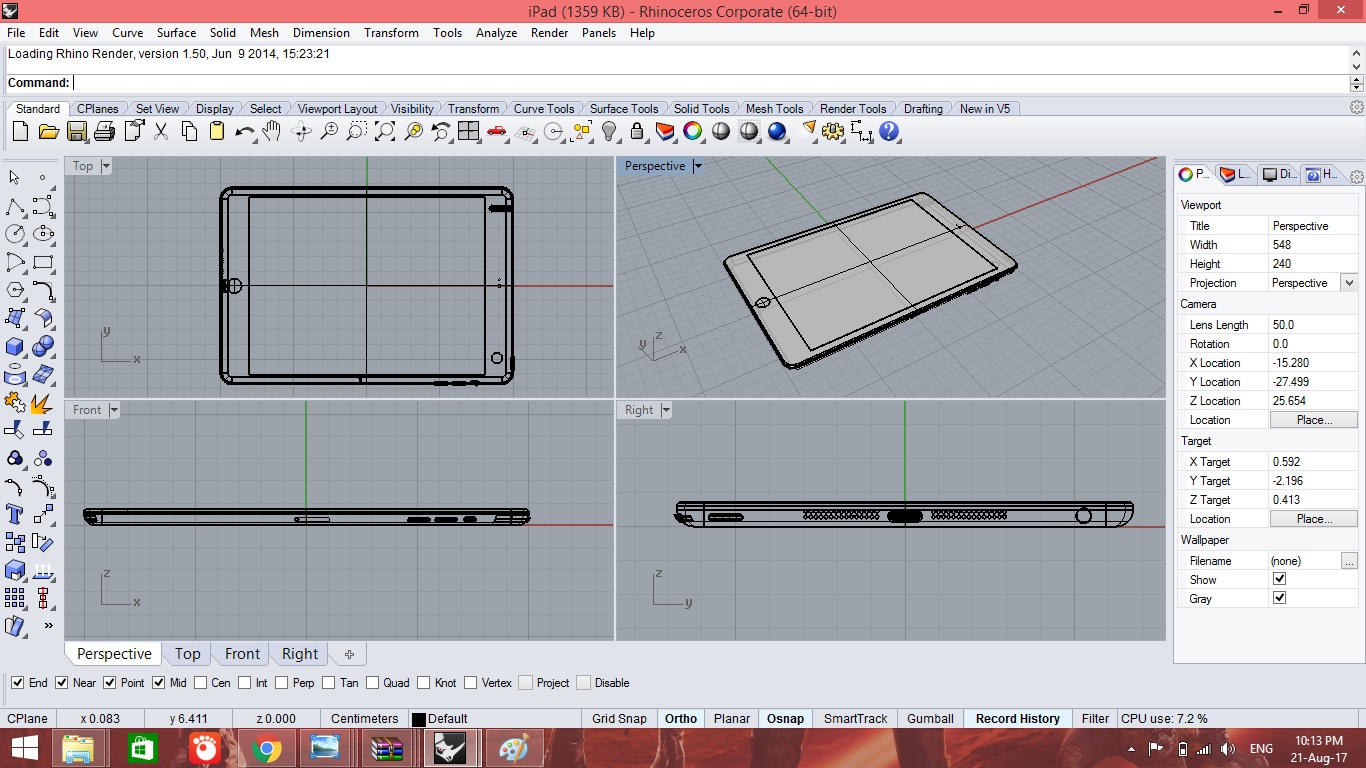Enable the Cen osnap checkbox
Viewport: 1366px width, 768px height.
[200, 683]
